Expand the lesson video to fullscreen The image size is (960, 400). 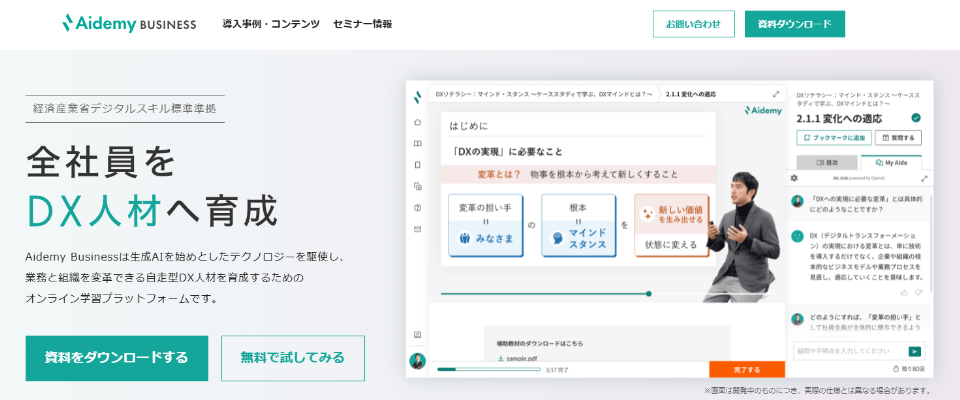coord(776,94)
